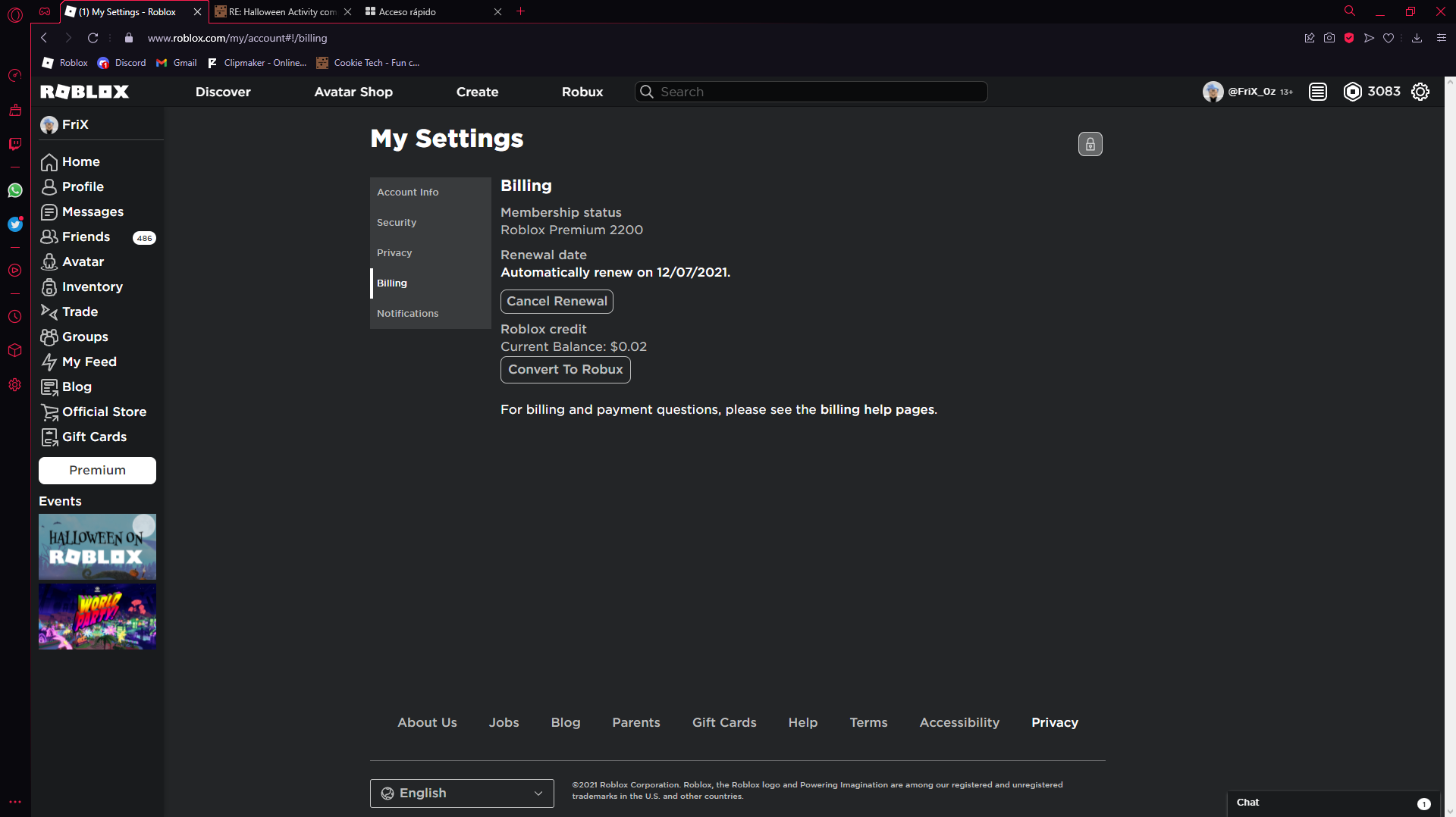Open the Jobs footer link

(x=504, y=722)
